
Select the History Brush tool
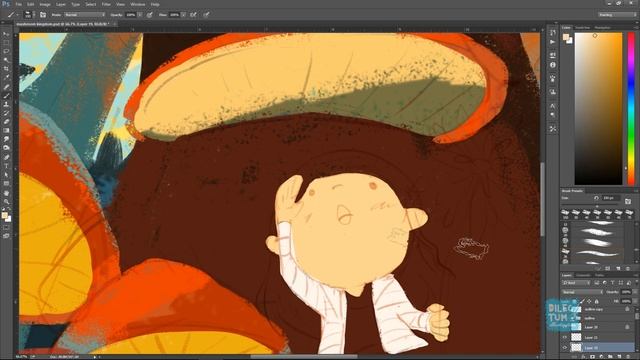pos(6,113)
